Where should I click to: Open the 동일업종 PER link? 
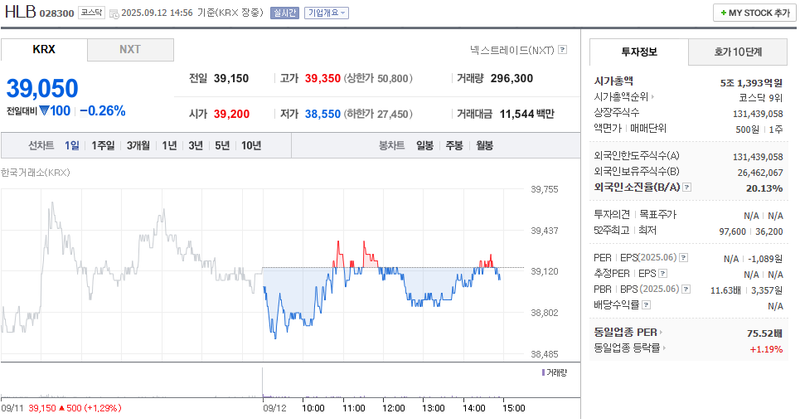tap(628, 332)
